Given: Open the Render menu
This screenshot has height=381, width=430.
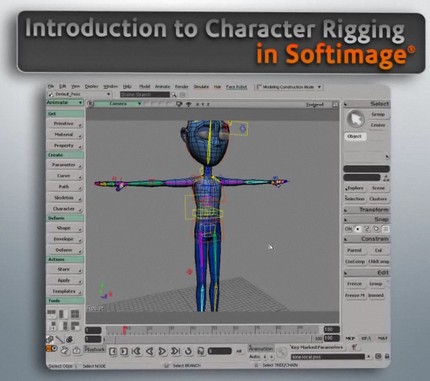Looking at the screenshot, I should 182,87.
